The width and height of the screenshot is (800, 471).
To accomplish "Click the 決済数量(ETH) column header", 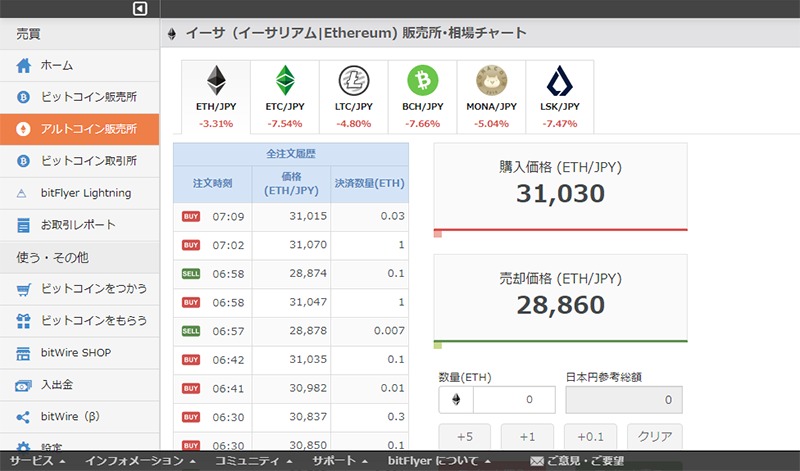I will pyautogui.click(x=369, y=184).
